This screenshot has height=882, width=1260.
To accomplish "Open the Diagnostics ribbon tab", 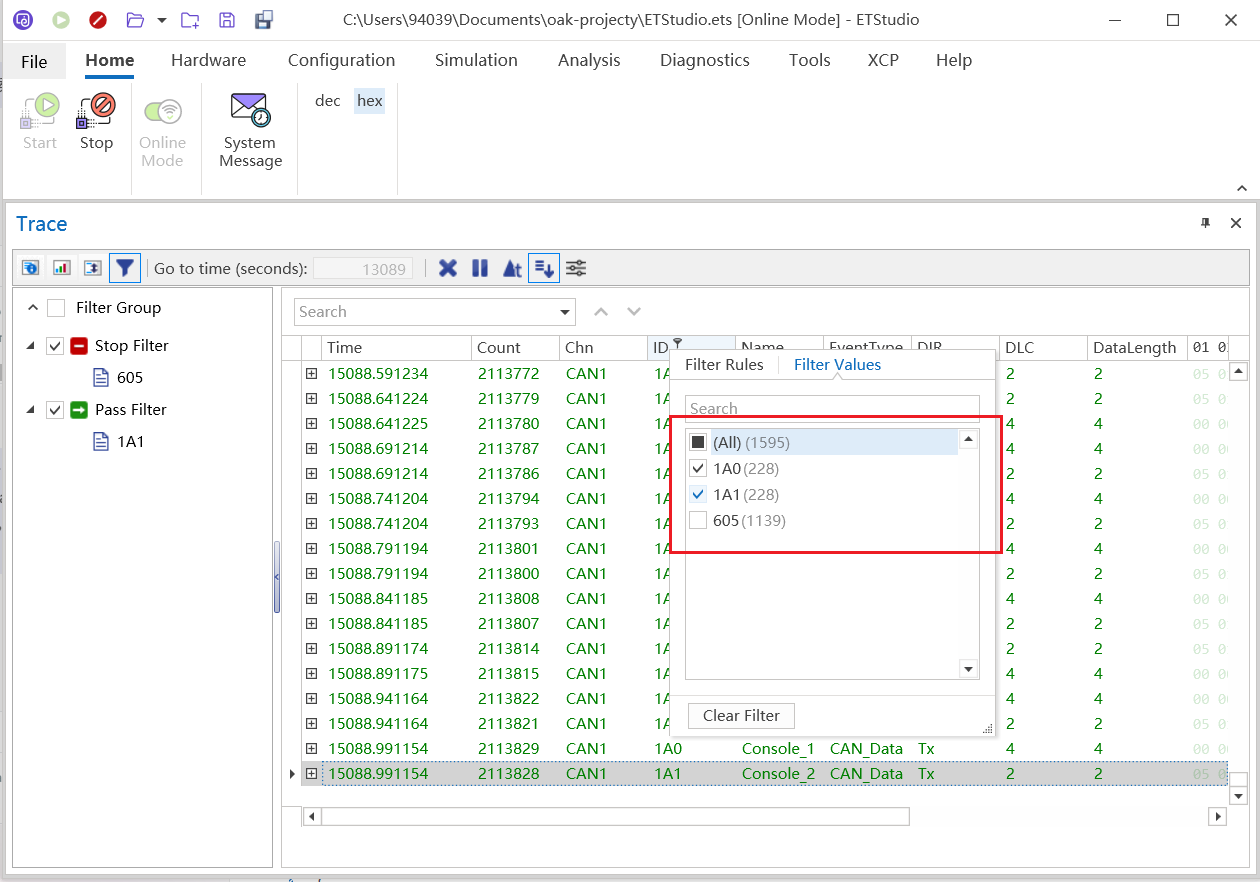I will click(704, 60).
